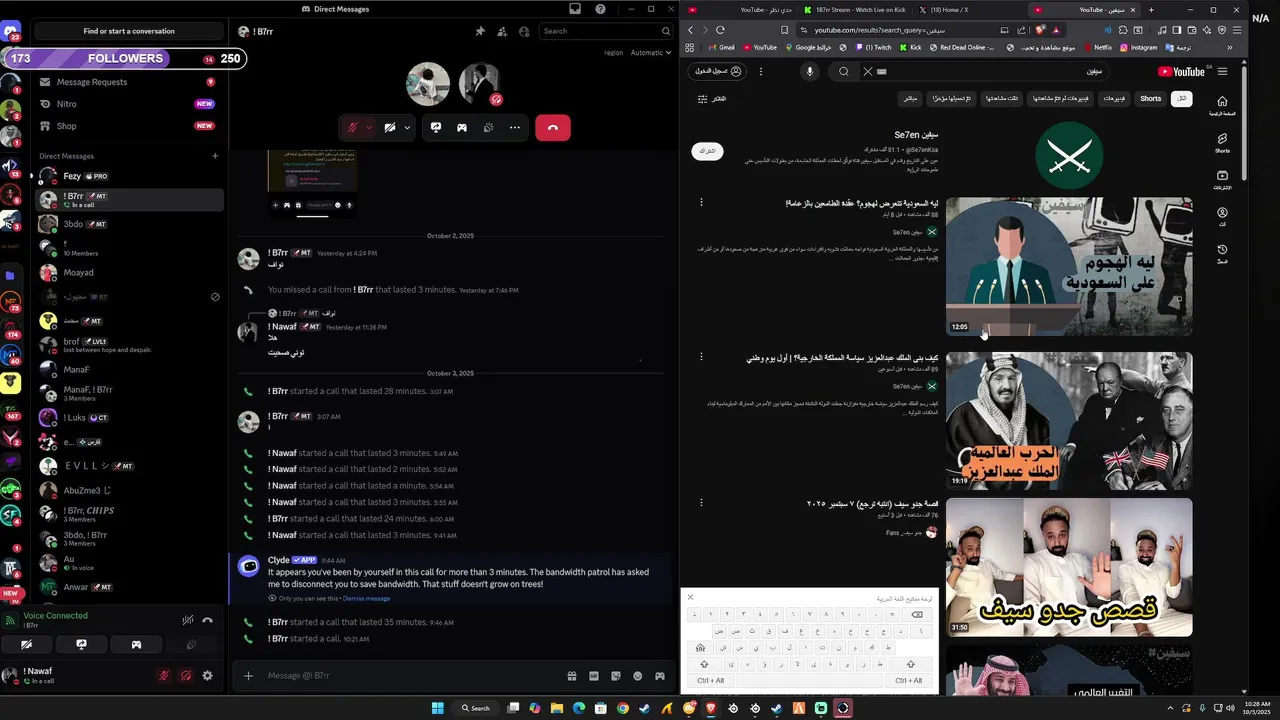Start an activity with controller icon in call

(462, 127)
